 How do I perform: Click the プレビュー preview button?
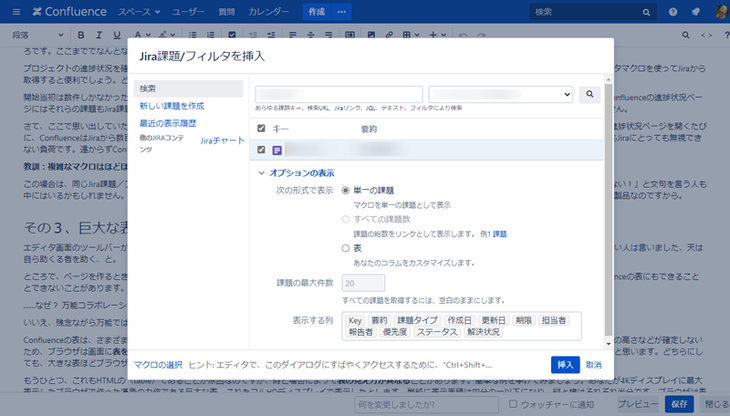tap(637, 404)
